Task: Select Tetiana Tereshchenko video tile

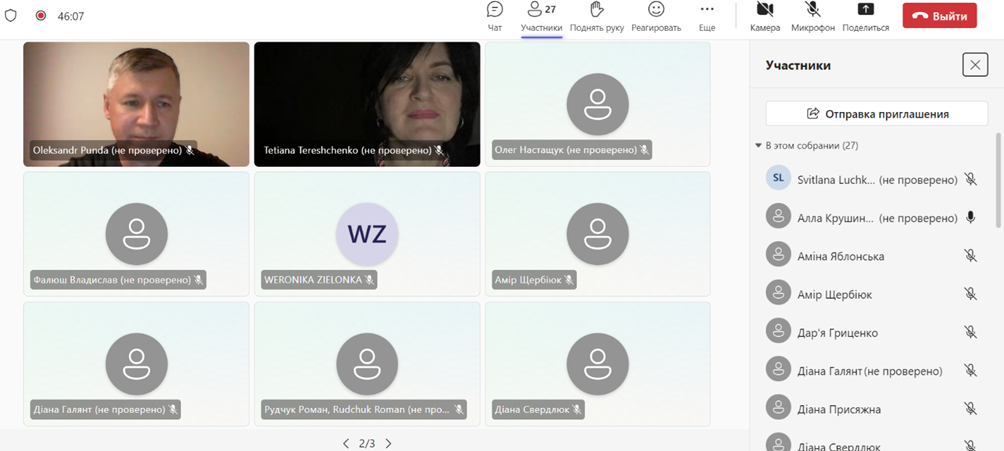Action: pos(367,104)
